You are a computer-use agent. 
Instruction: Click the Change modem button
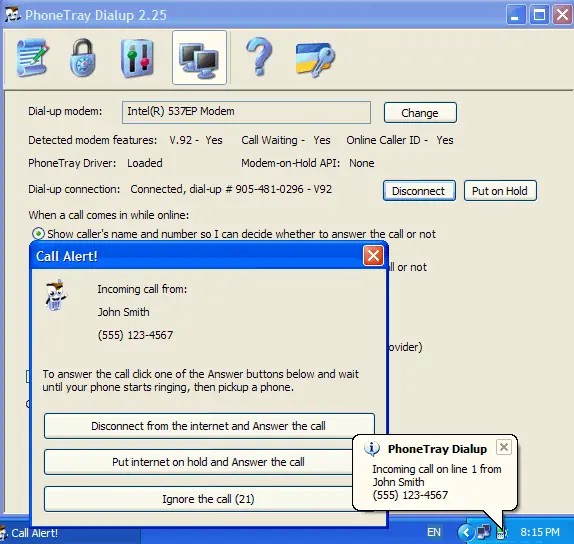420,113
